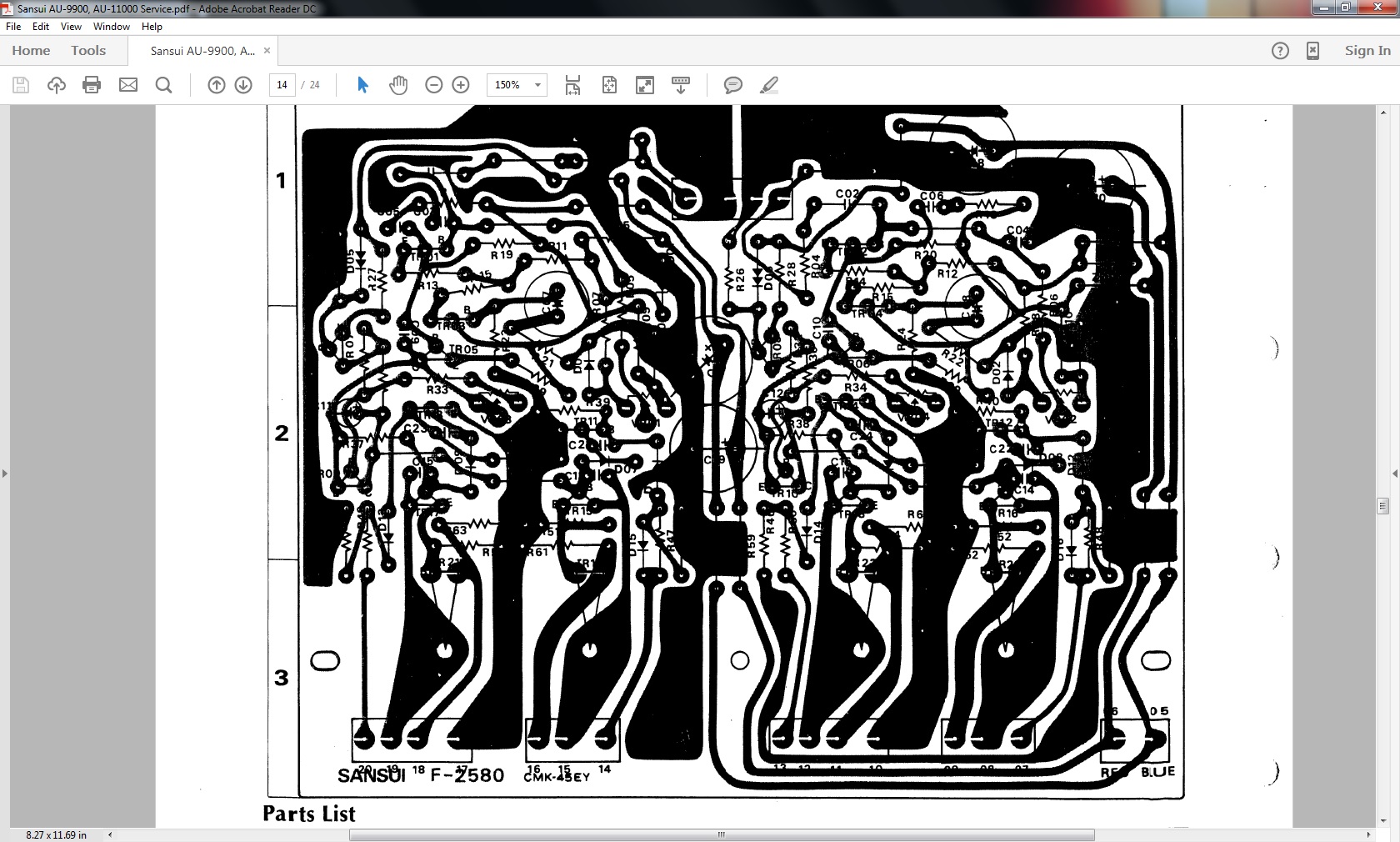The width and height of the screenshot is (1400, 842).
Task: Go to next page arrow icon
Action: (243, 85)
